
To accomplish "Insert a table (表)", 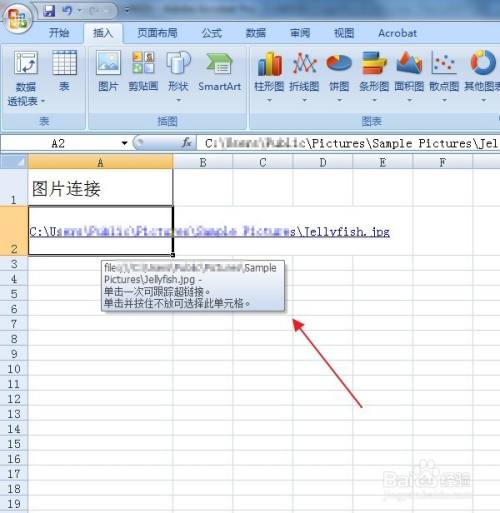I will [64, 71].
